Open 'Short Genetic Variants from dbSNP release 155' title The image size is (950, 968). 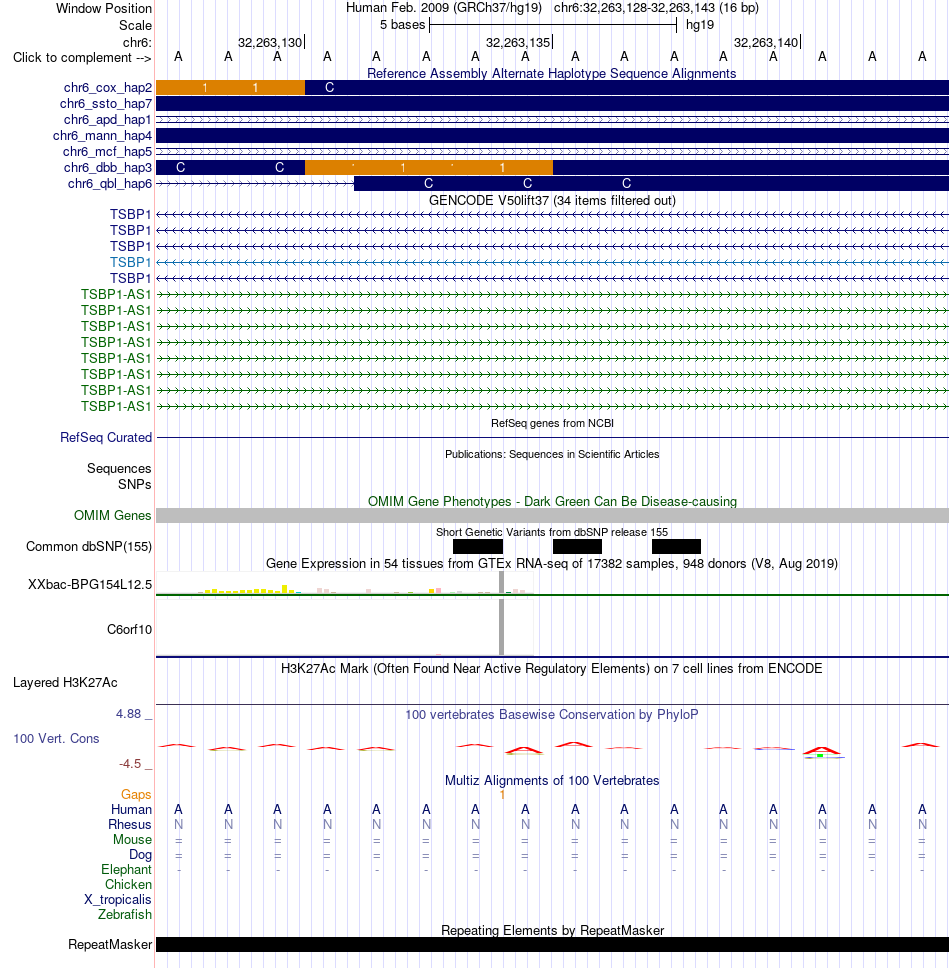point(552,532)
